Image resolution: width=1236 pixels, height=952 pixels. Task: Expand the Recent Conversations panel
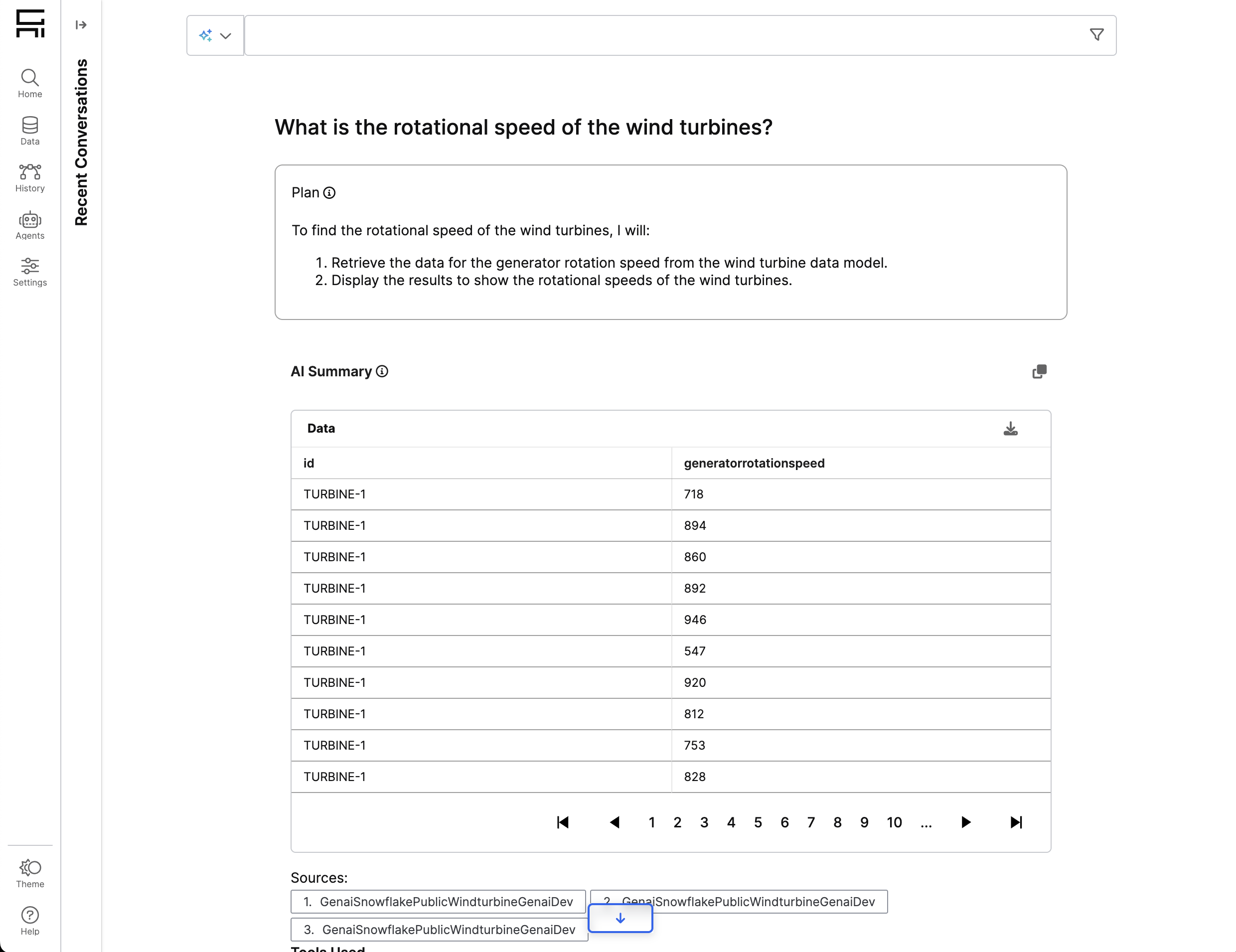pos(81,25)
